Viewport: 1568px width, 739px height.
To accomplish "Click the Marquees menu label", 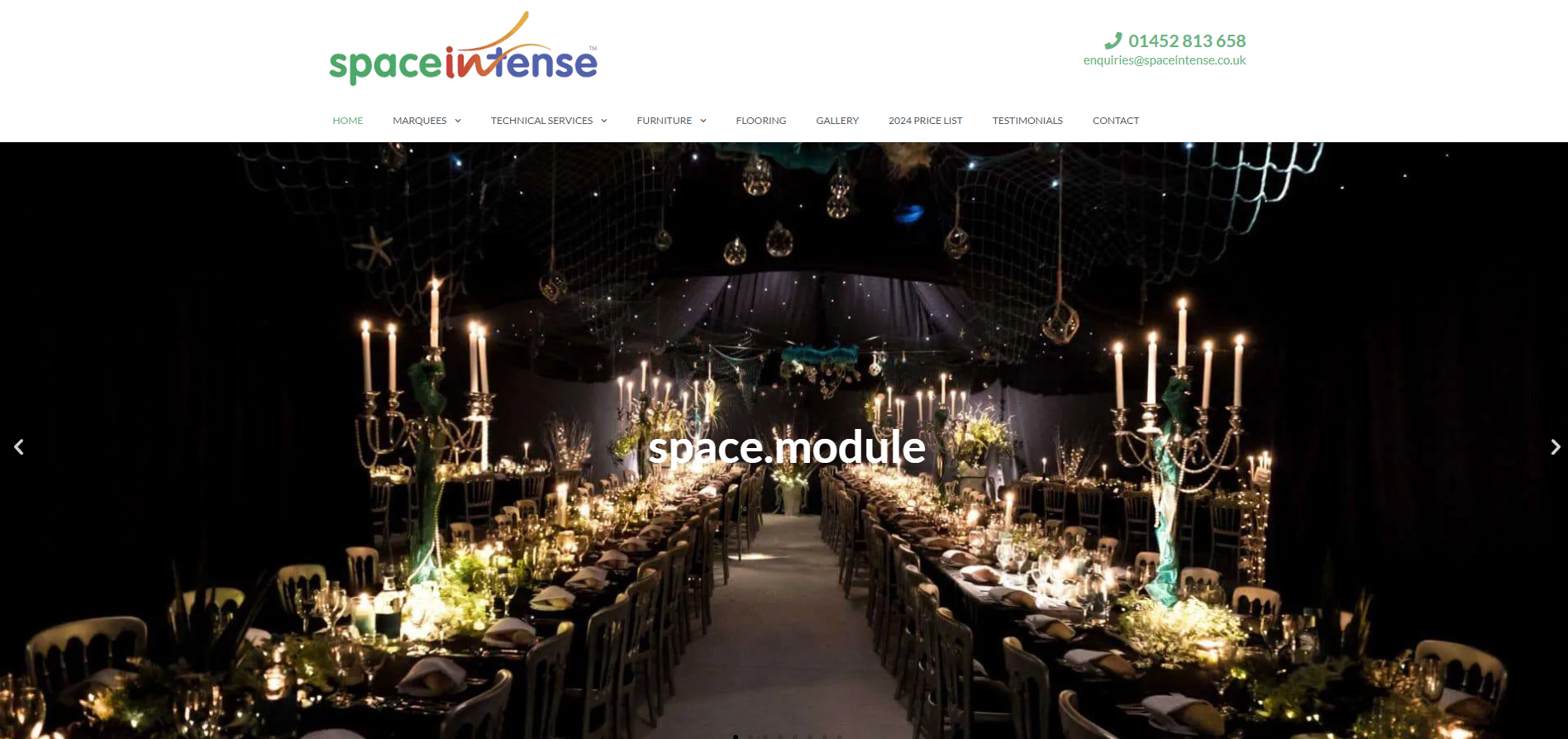I will coord(420,121).
